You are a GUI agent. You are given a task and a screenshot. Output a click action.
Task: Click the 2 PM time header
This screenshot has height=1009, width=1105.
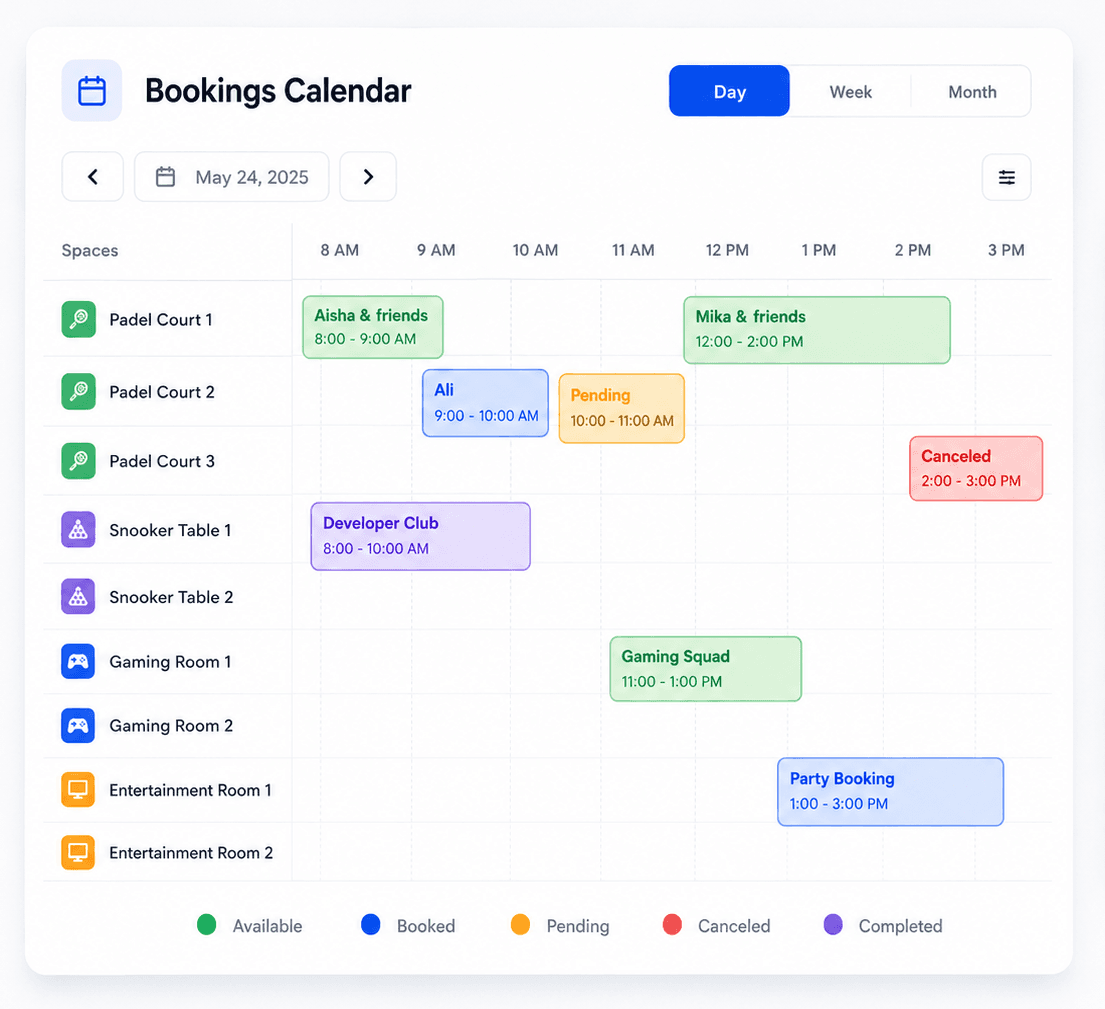(x=913, y=250)
